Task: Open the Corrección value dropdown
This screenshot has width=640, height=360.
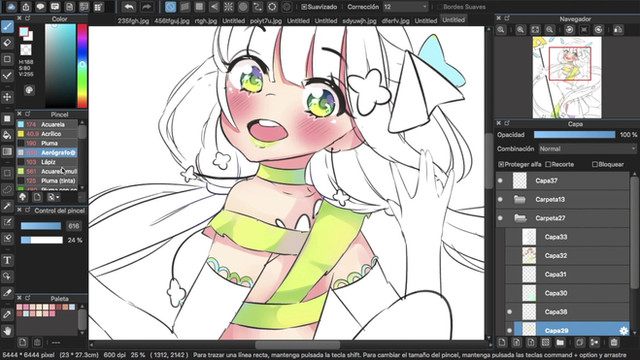Action: (x=406, y=7)
